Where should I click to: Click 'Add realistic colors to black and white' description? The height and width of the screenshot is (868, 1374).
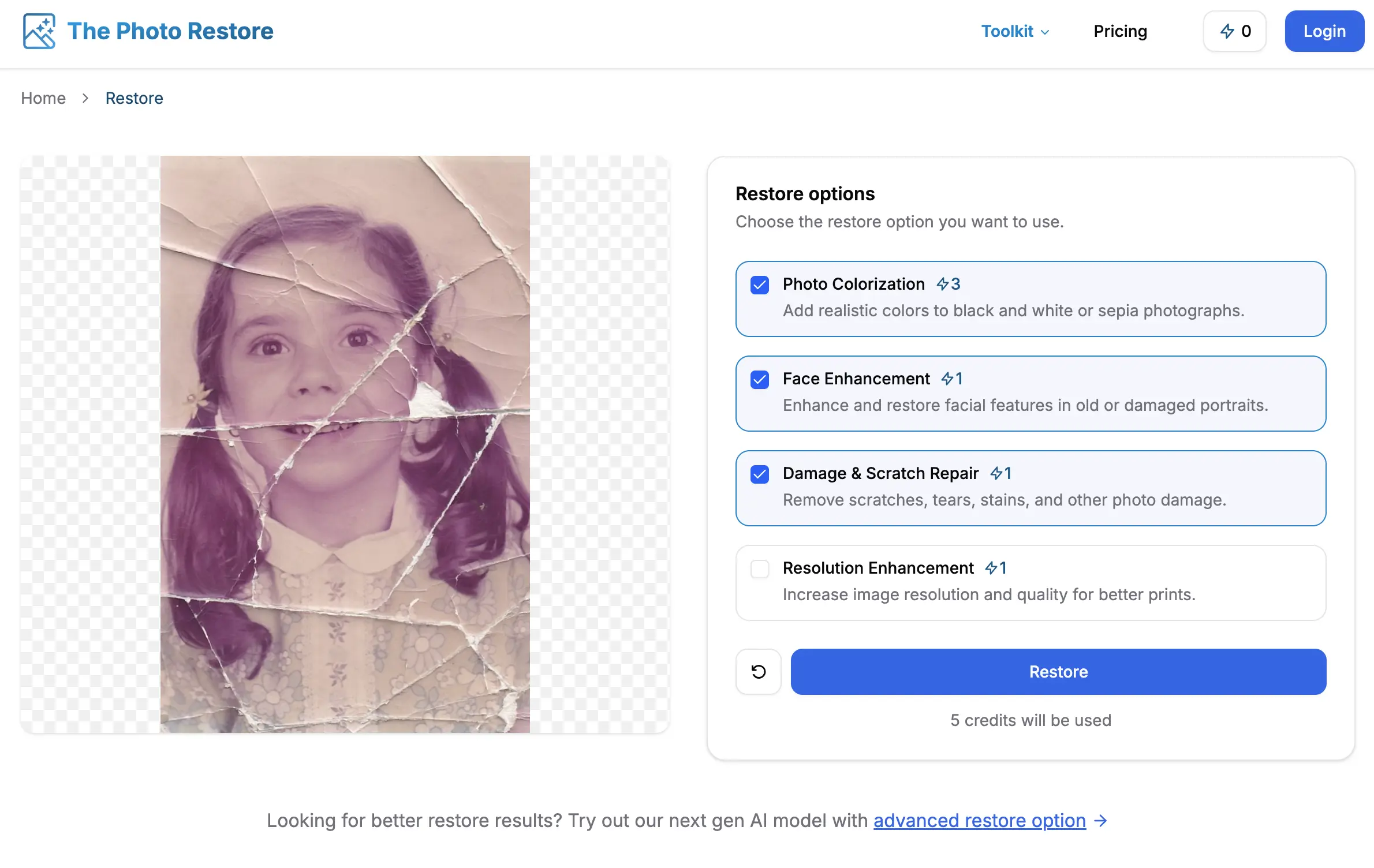tap(1013, 310)
